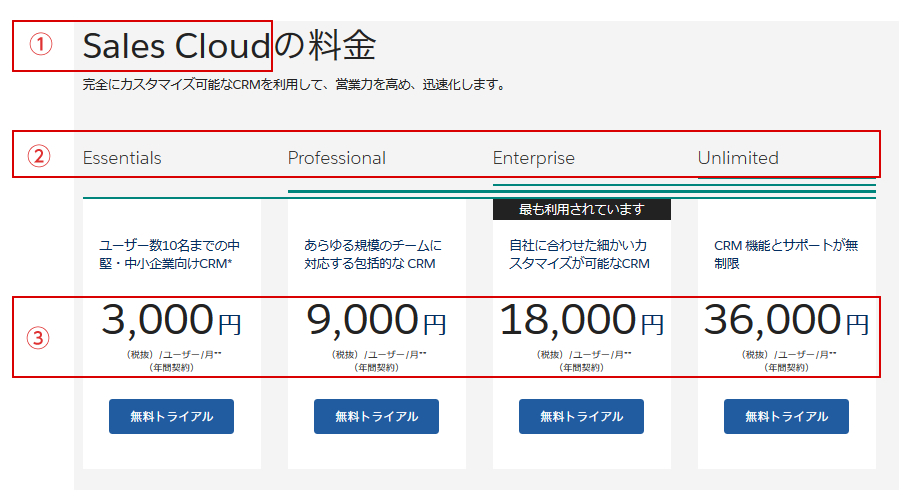Click the Sales Cloudの料金 title
The image size is (909, 499).
(229, 46)
